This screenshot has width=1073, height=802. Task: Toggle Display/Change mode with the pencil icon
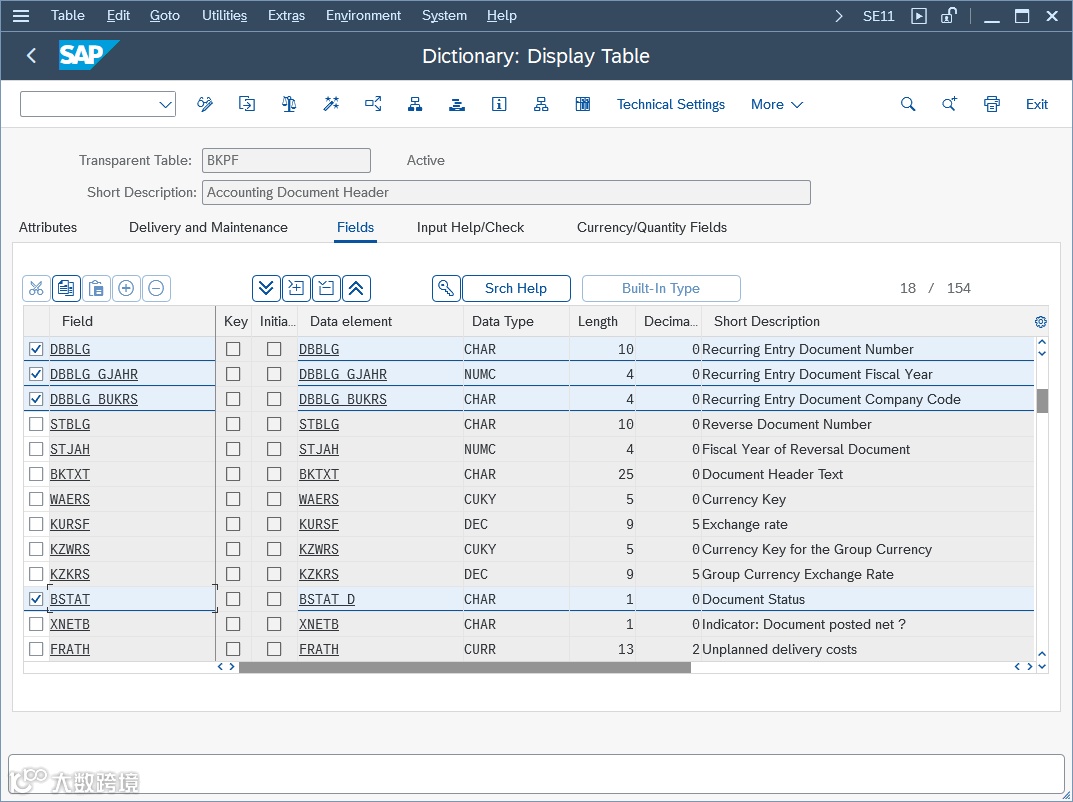click(205, 104)
